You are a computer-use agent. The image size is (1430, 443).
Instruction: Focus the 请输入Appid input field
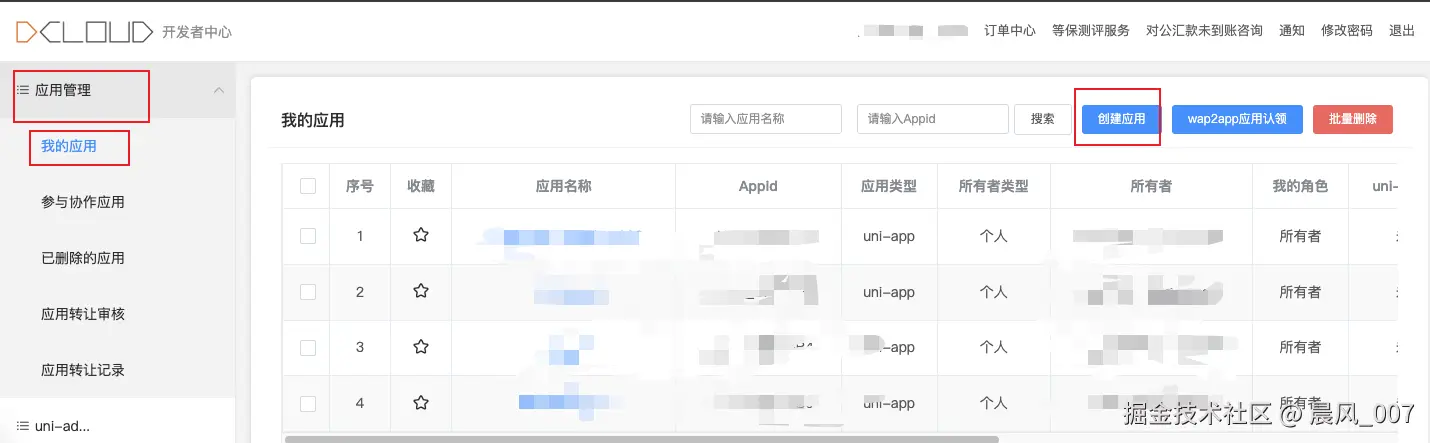click(x=933, y=119)
